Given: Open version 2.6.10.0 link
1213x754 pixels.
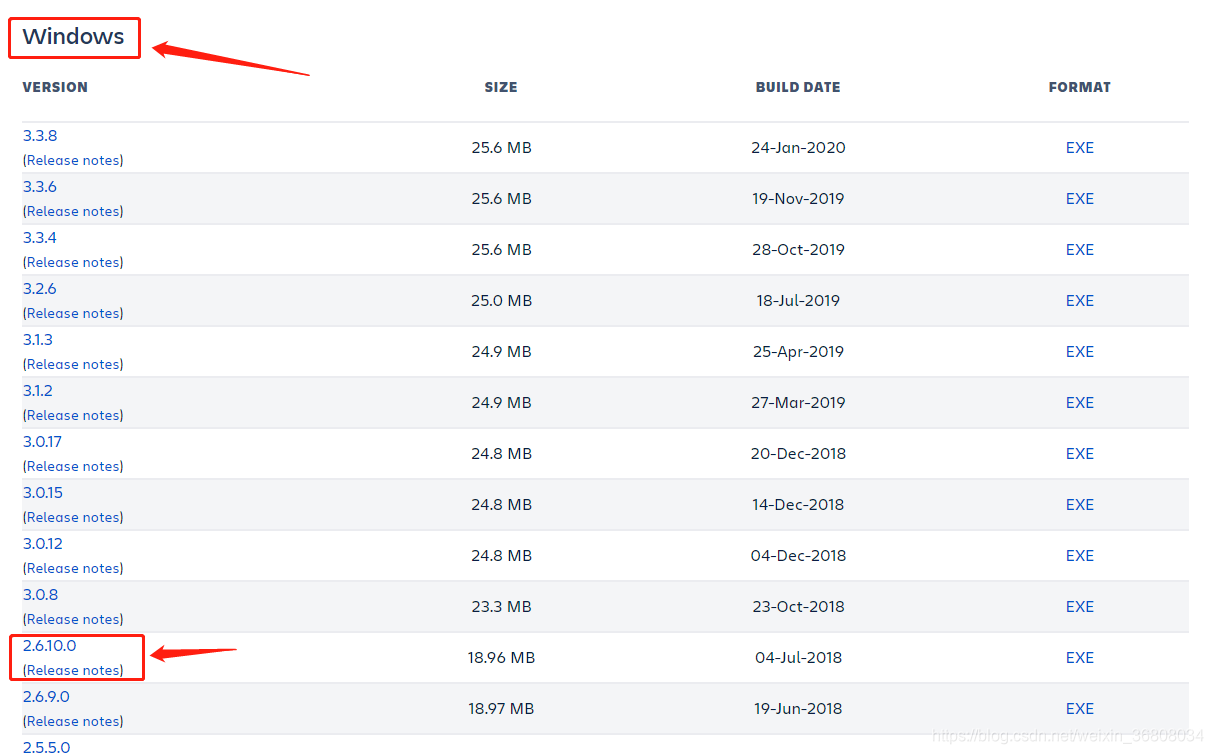Looking at the screenshot, I should tap(49, 645).
